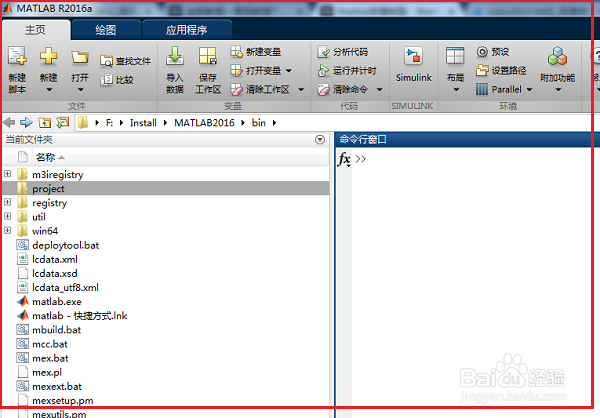Click Clear Commands (清除命令)
600x418 pixels.
343,90
